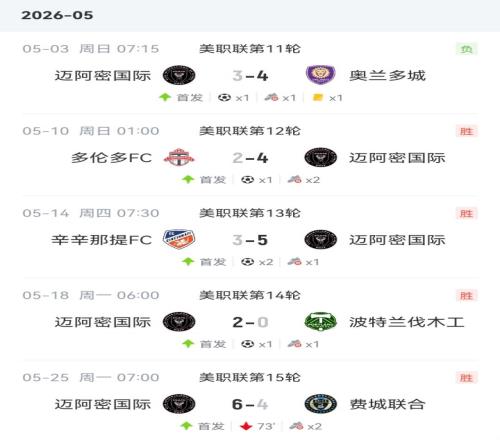Viewport: 500px width, 440px height.
Task: Click the red substitution arrow at 73'
Action: coord(246,426)
